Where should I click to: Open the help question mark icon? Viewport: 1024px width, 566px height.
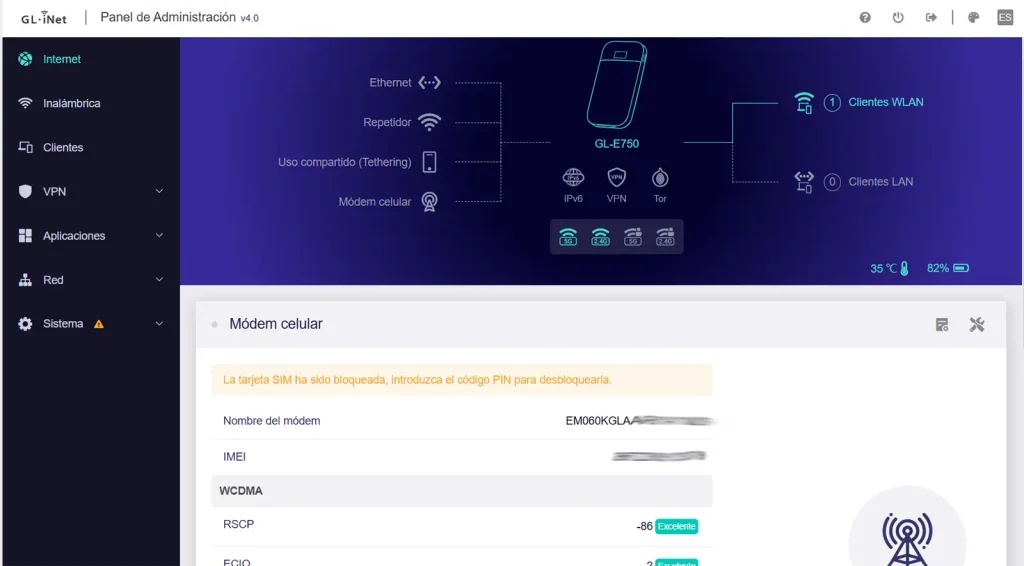coord(865,18)
